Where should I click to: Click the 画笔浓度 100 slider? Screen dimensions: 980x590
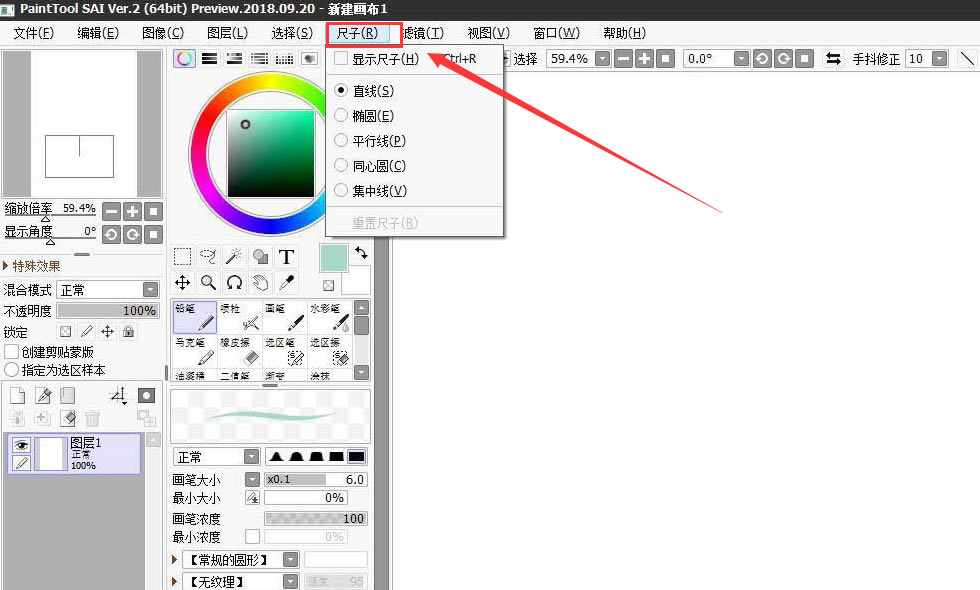316,518
